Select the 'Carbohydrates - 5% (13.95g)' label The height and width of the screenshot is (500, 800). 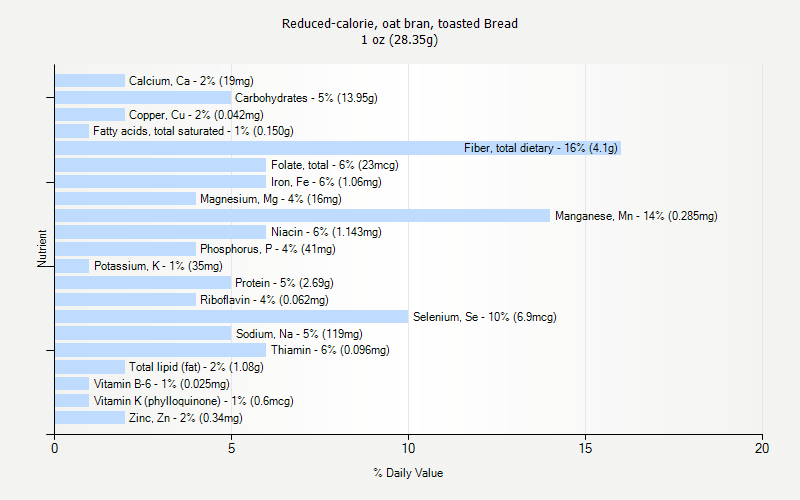pyautogui.click(x=306, y=97)
